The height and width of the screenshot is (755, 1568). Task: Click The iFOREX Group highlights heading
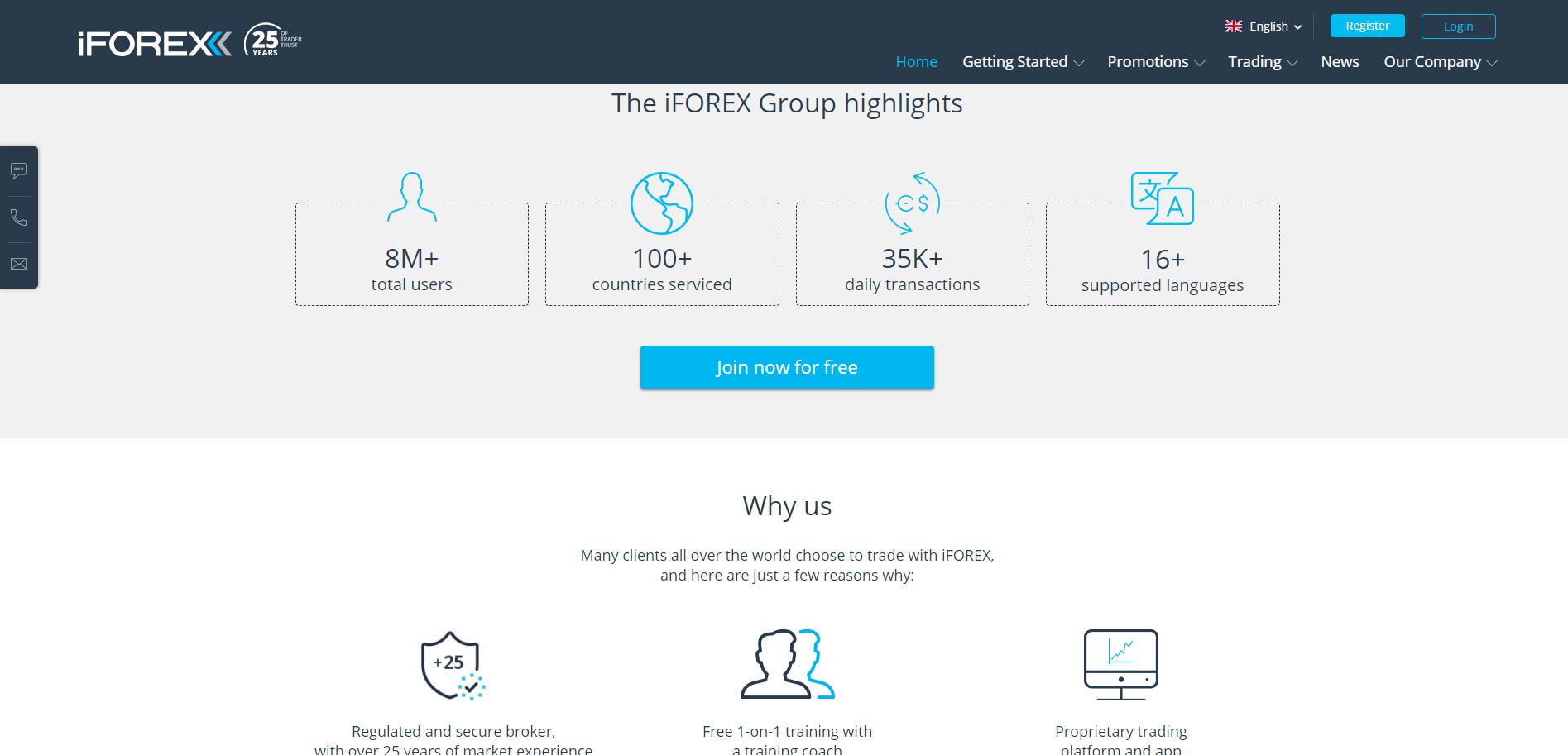point(787,103)
